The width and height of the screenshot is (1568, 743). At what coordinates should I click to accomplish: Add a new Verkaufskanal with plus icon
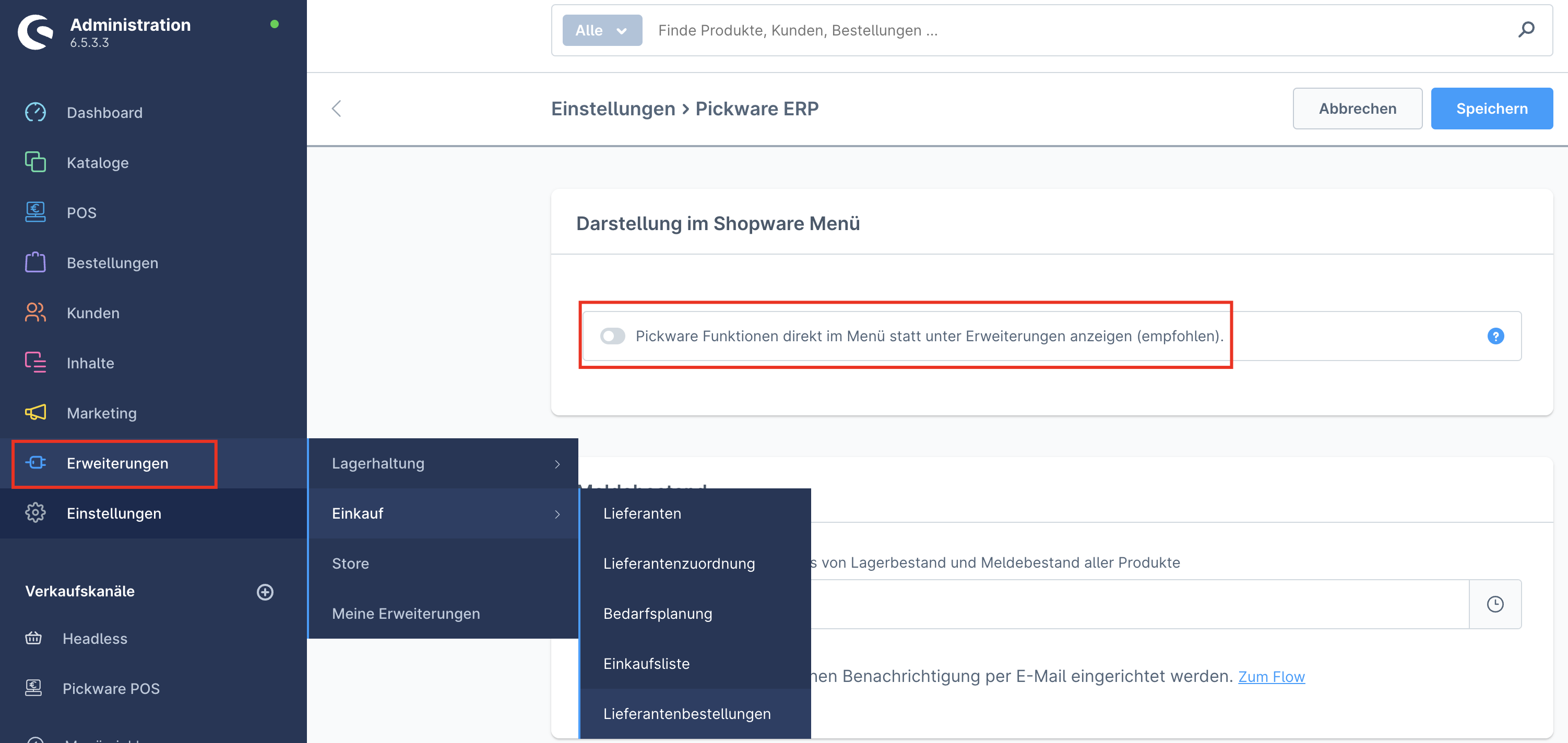(265, 592)
